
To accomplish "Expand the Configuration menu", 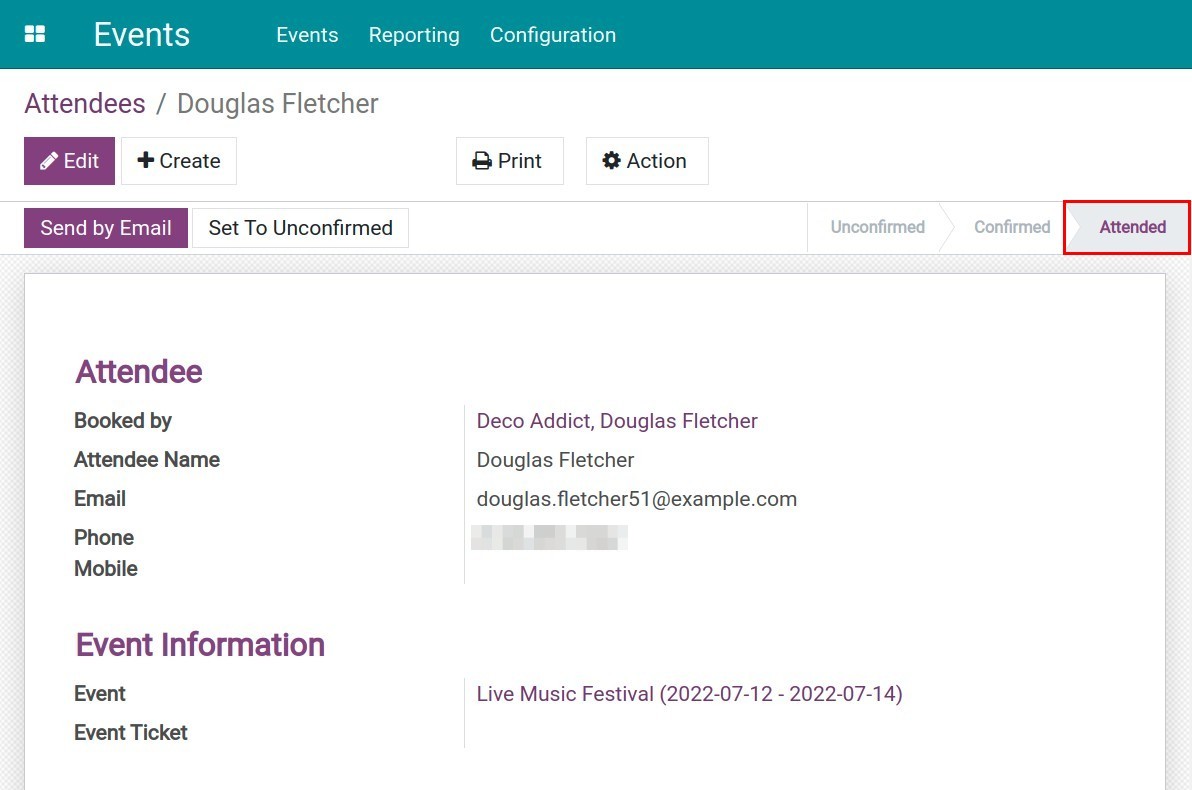I will pyautogui.click(x=552, y=35).
